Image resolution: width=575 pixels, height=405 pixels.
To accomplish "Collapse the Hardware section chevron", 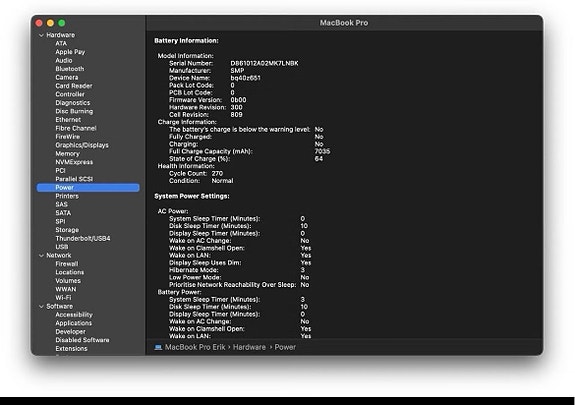I will tap(41, 35).
